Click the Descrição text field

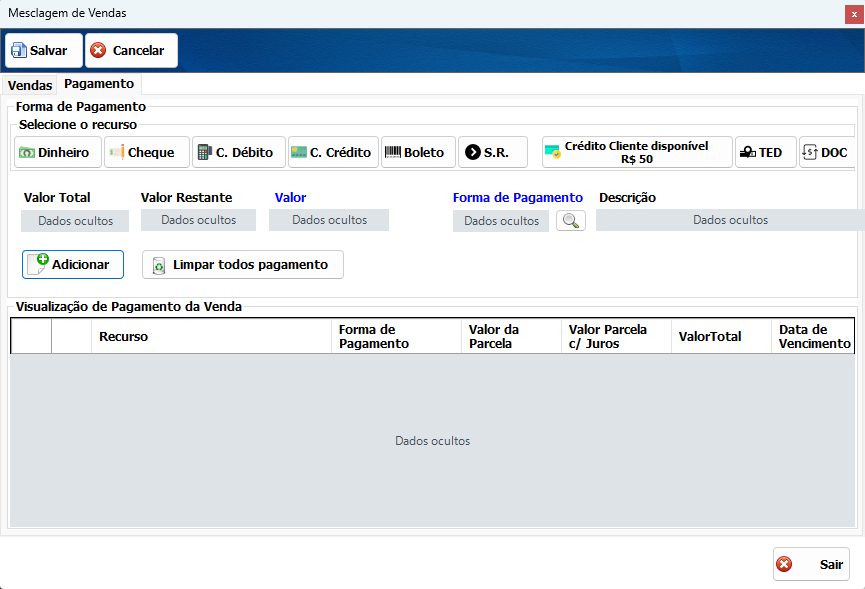pyautogui.click(x=730, y=220)
